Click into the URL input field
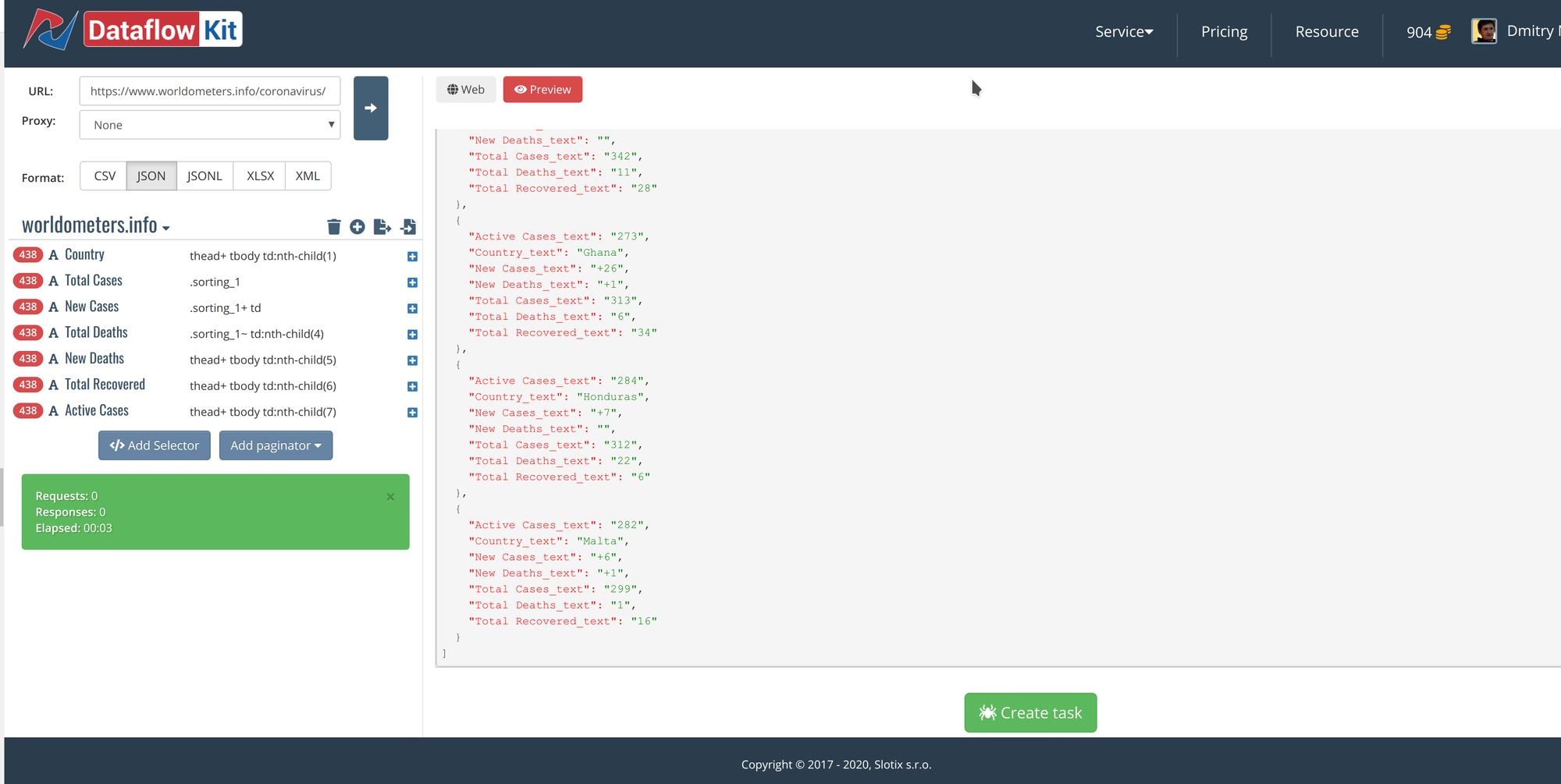The image size is (1561, 784). (210, 91)
